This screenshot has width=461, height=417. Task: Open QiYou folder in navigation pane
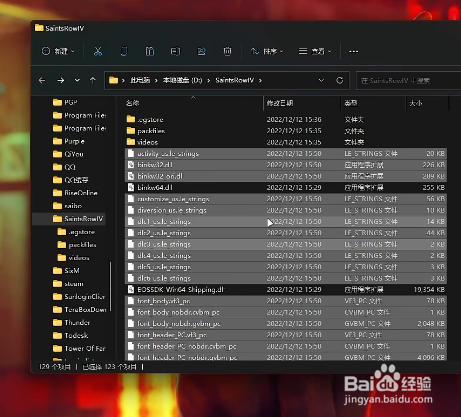coord(68,154)
